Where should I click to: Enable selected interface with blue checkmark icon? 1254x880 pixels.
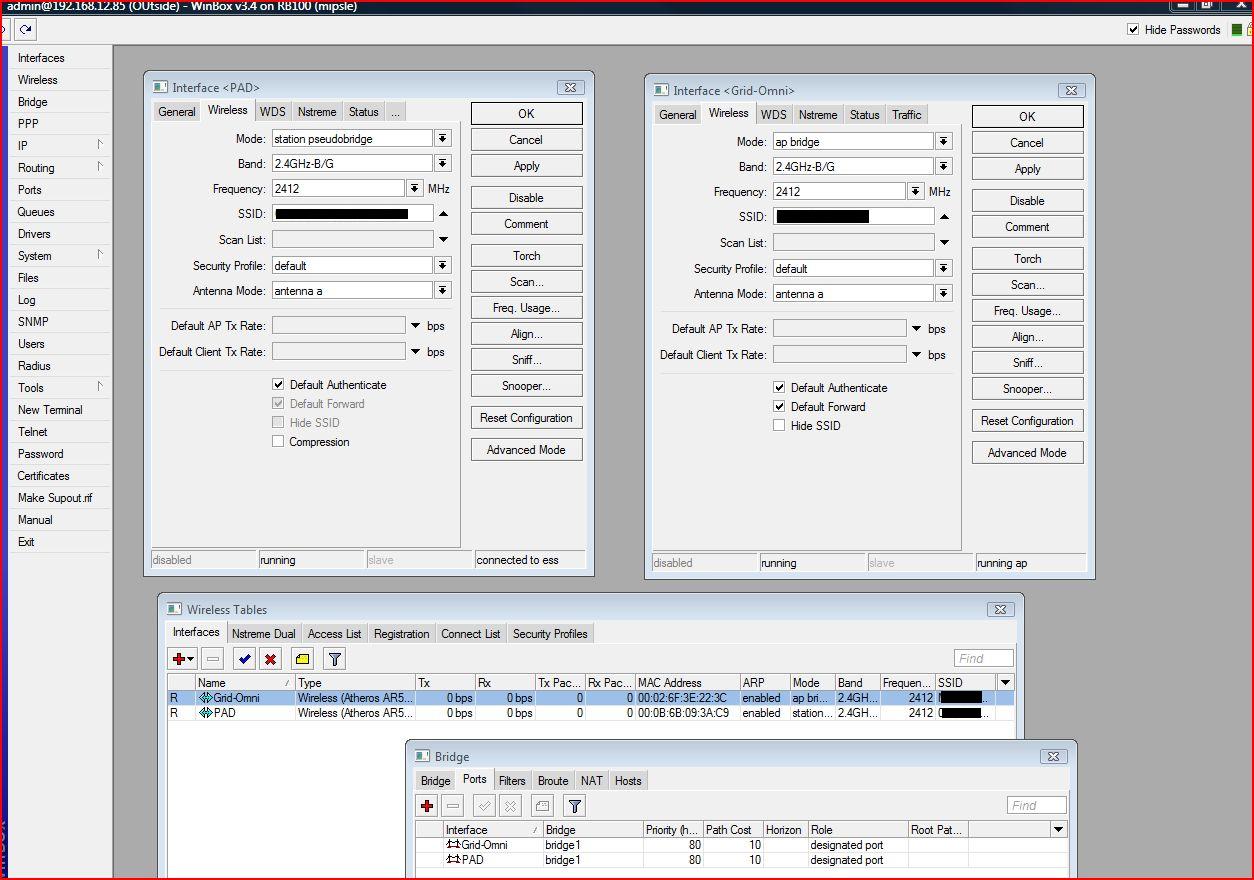coord(244,659)
